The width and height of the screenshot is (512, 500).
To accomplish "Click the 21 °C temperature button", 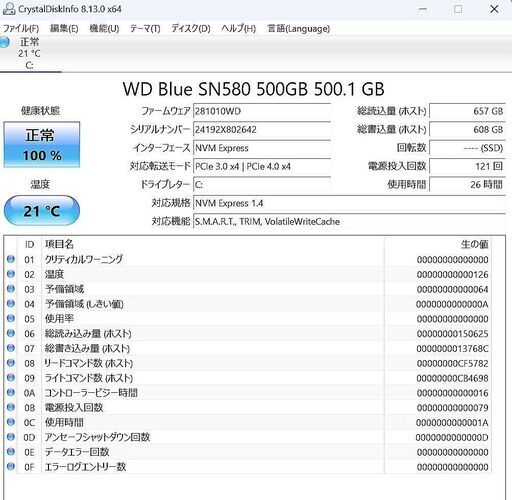I will point(42,211).
